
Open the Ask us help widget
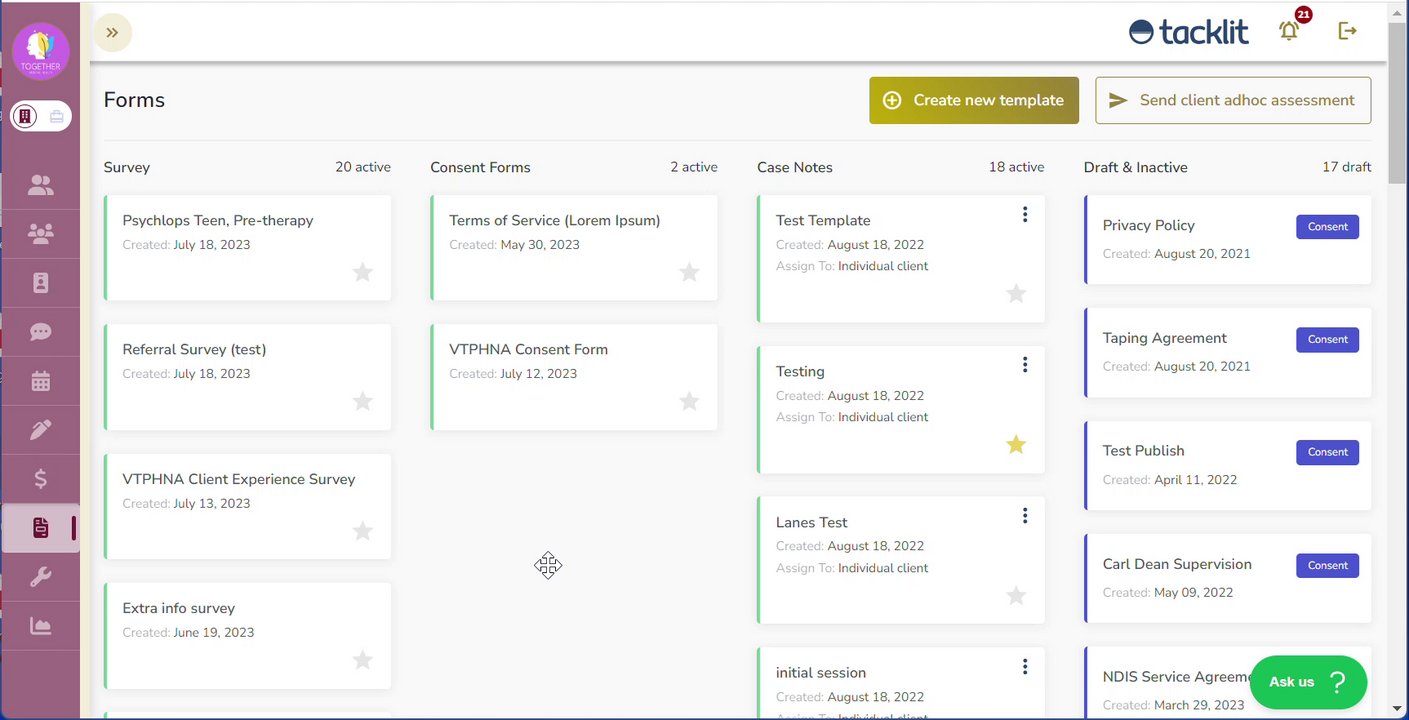click(1308, 682)
